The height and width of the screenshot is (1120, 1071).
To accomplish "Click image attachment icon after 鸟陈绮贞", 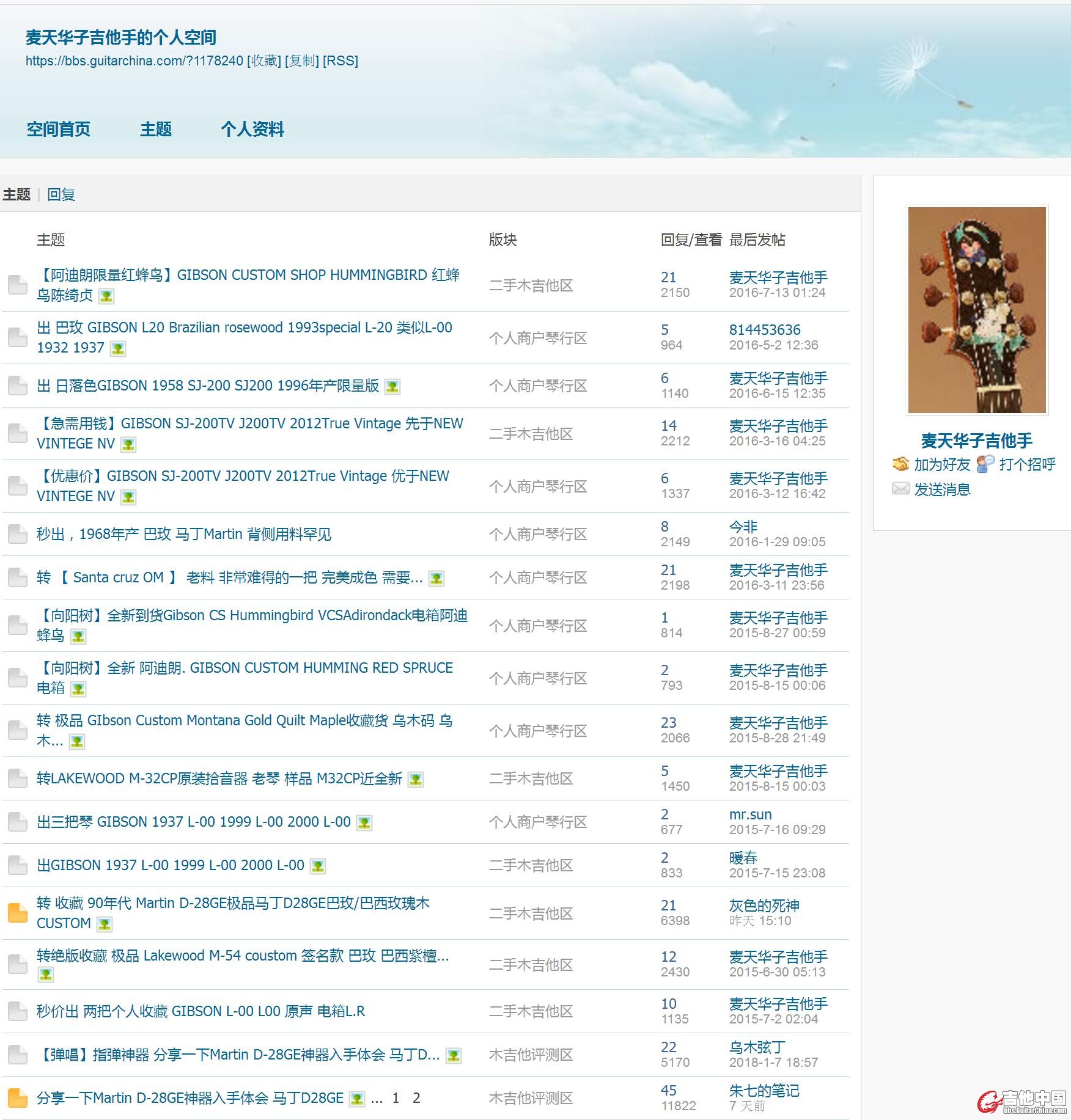I will click(106, 296).
